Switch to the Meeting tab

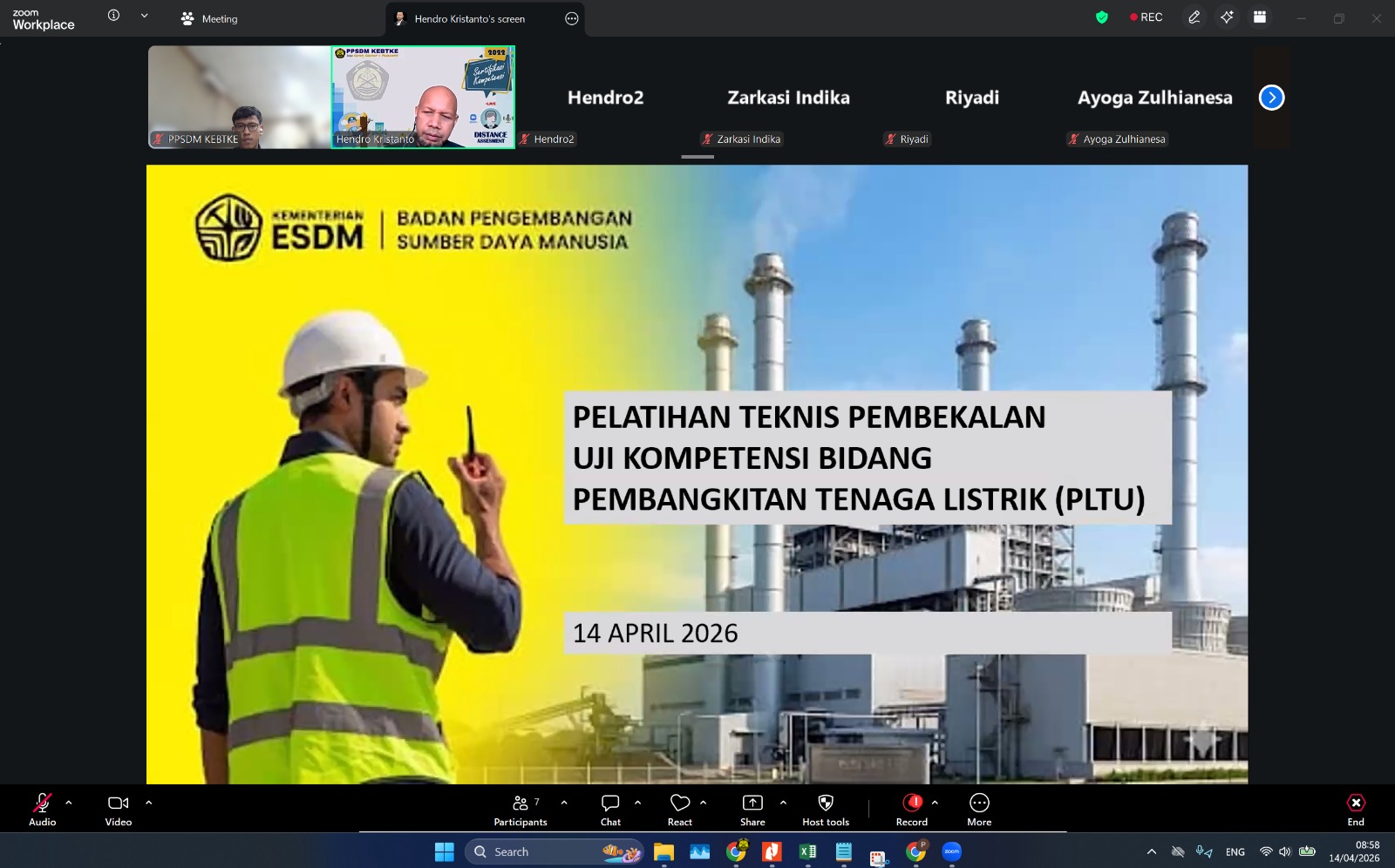209,18
